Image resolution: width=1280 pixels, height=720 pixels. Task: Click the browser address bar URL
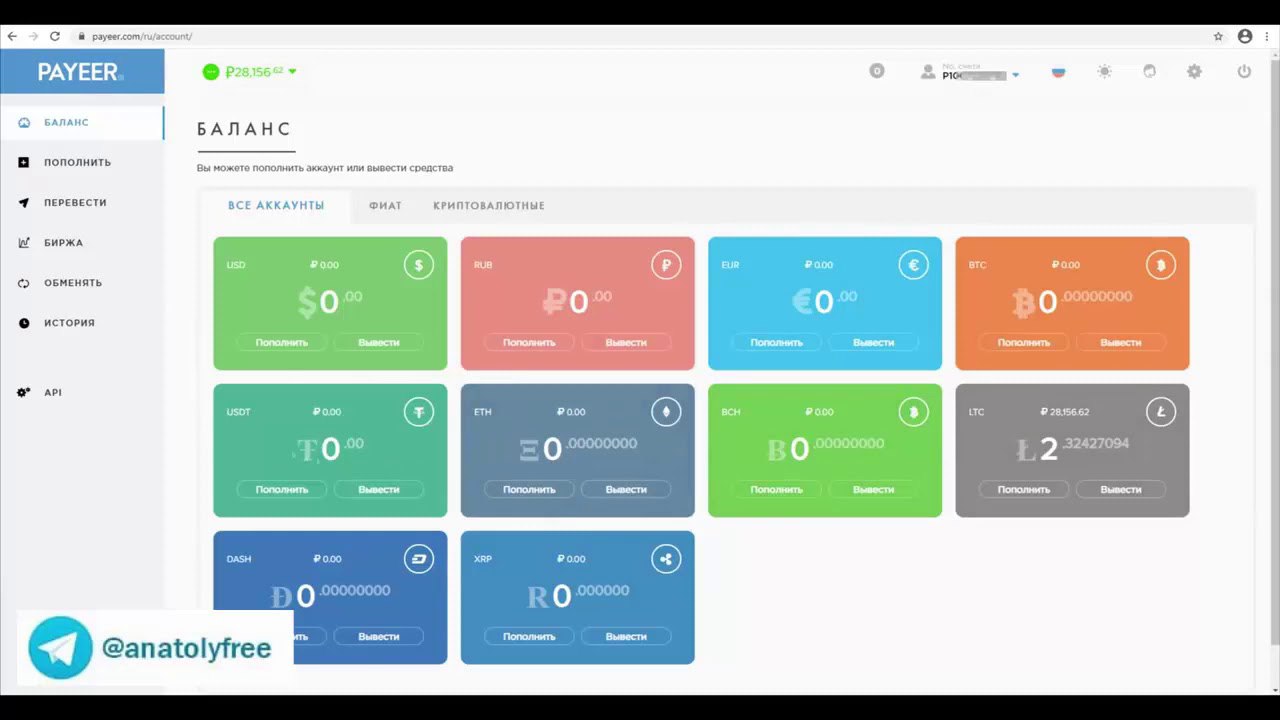142,36
